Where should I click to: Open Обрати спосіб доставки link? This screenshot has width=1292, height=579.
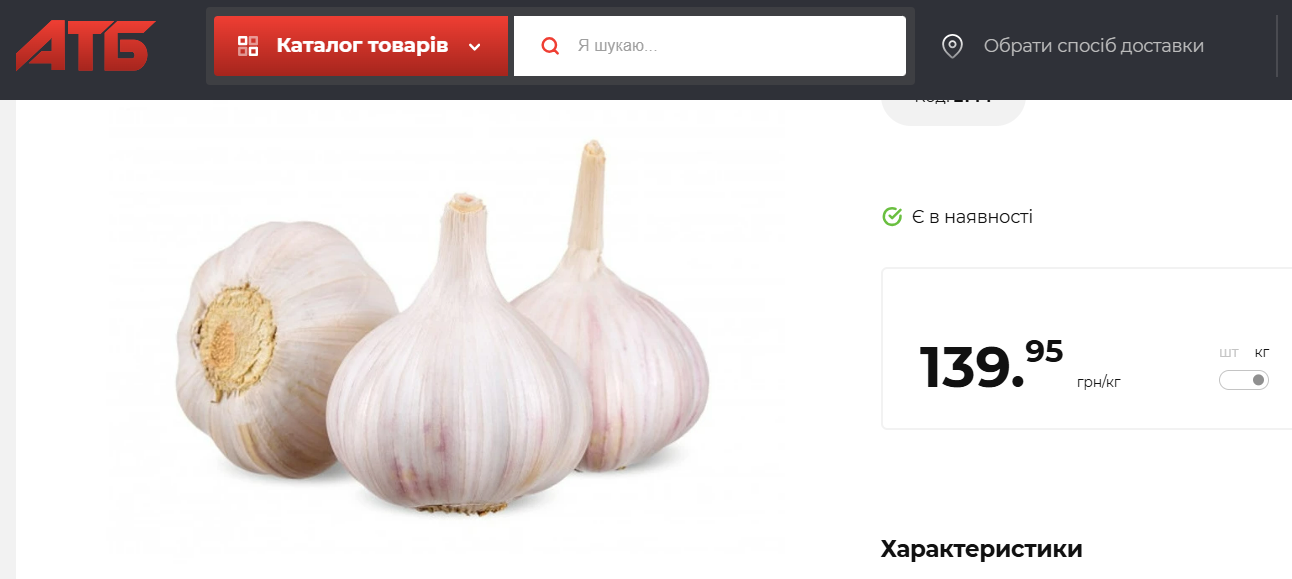(x=1094, y=46)
